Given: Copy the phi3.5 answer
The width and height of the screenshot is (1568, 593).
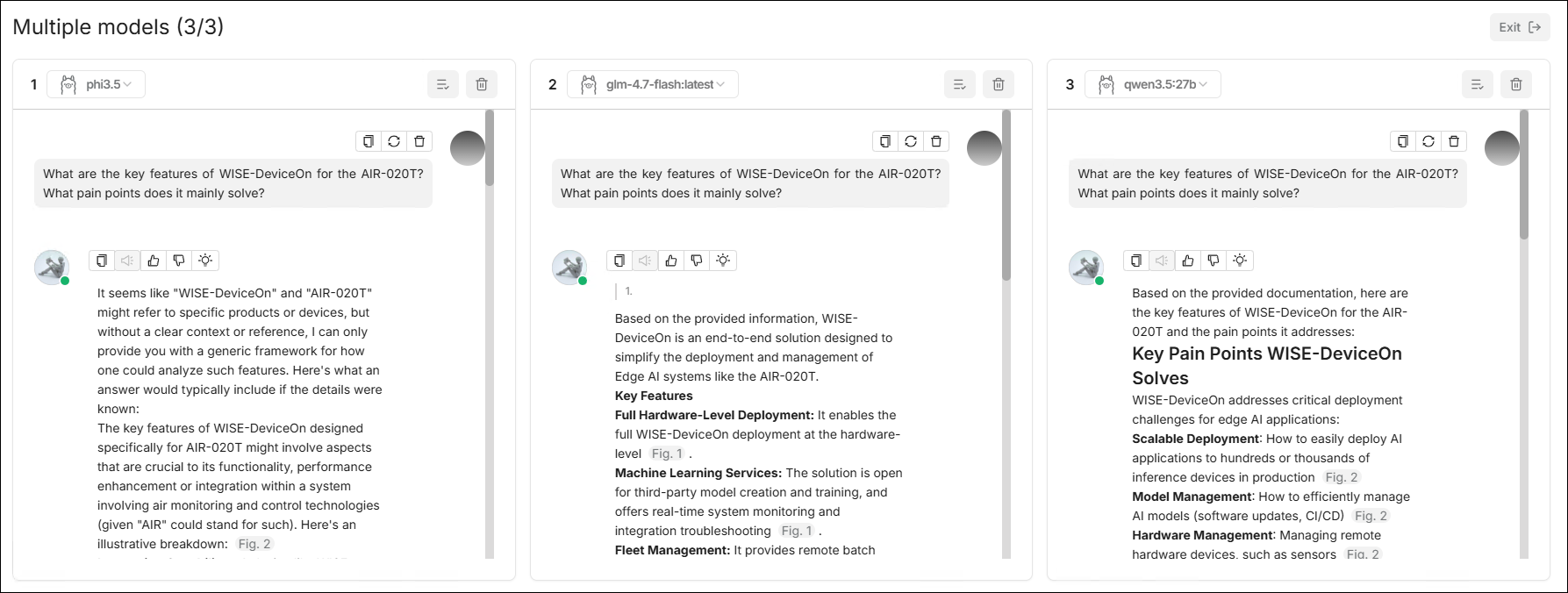Looking at the screenshot, I should (102, 261).
